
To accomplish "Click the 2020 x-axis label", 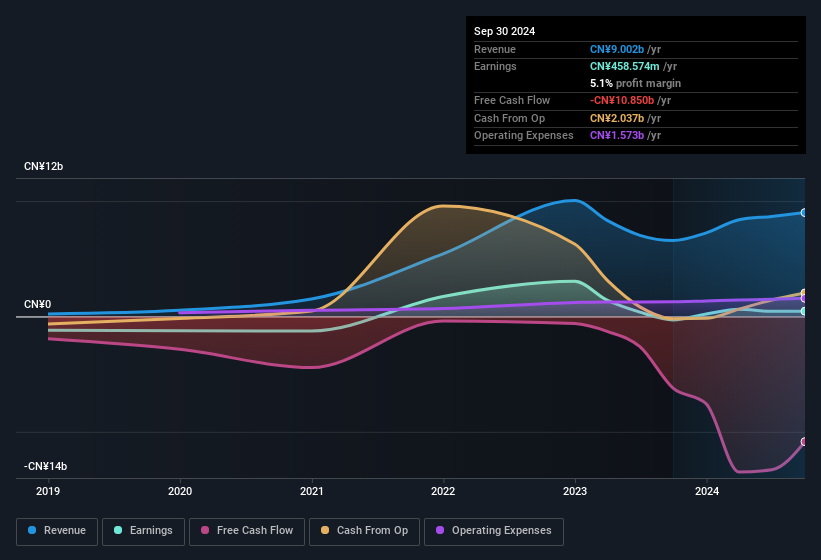I will coord(180,491).
